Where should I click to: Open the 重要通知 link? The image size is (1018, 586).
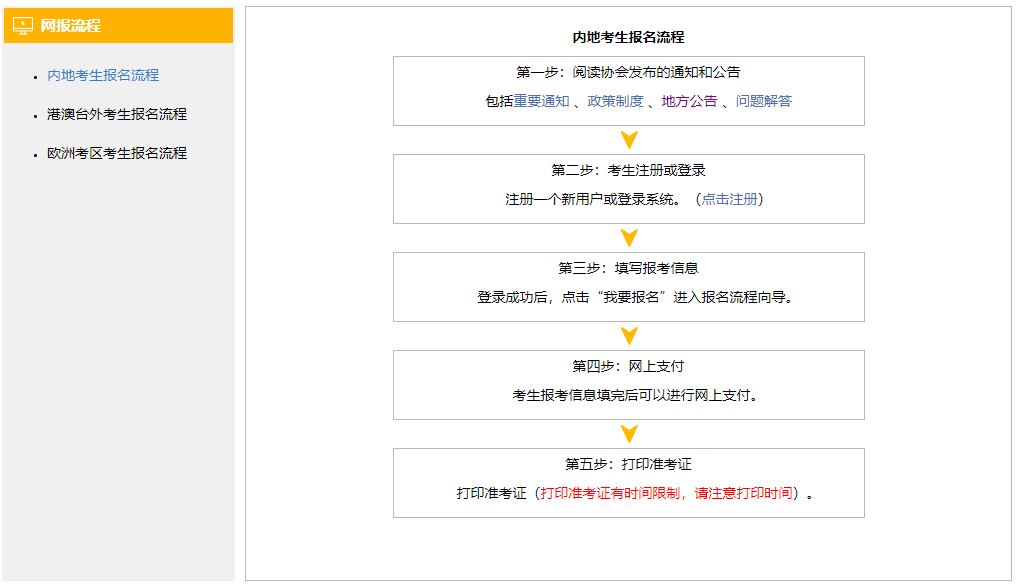click(x=541, y=101)
